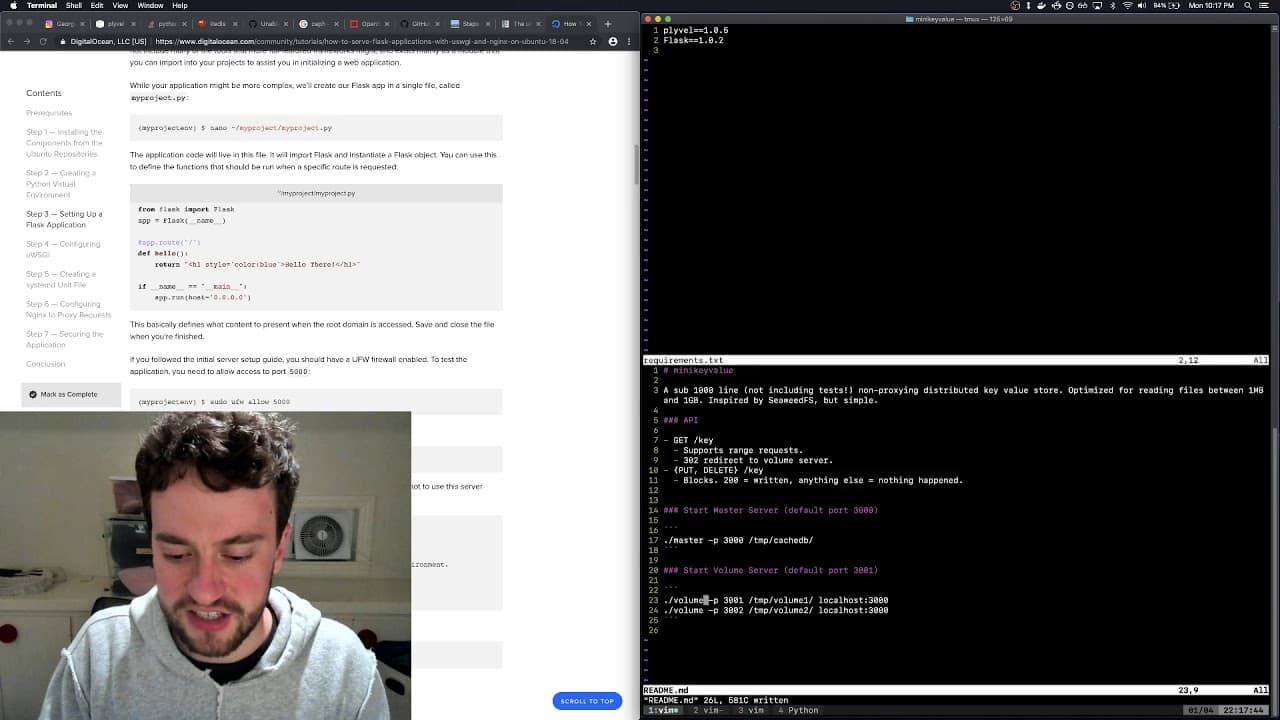
Task: Click the README.md vim status line
Action: pos(957,690)
